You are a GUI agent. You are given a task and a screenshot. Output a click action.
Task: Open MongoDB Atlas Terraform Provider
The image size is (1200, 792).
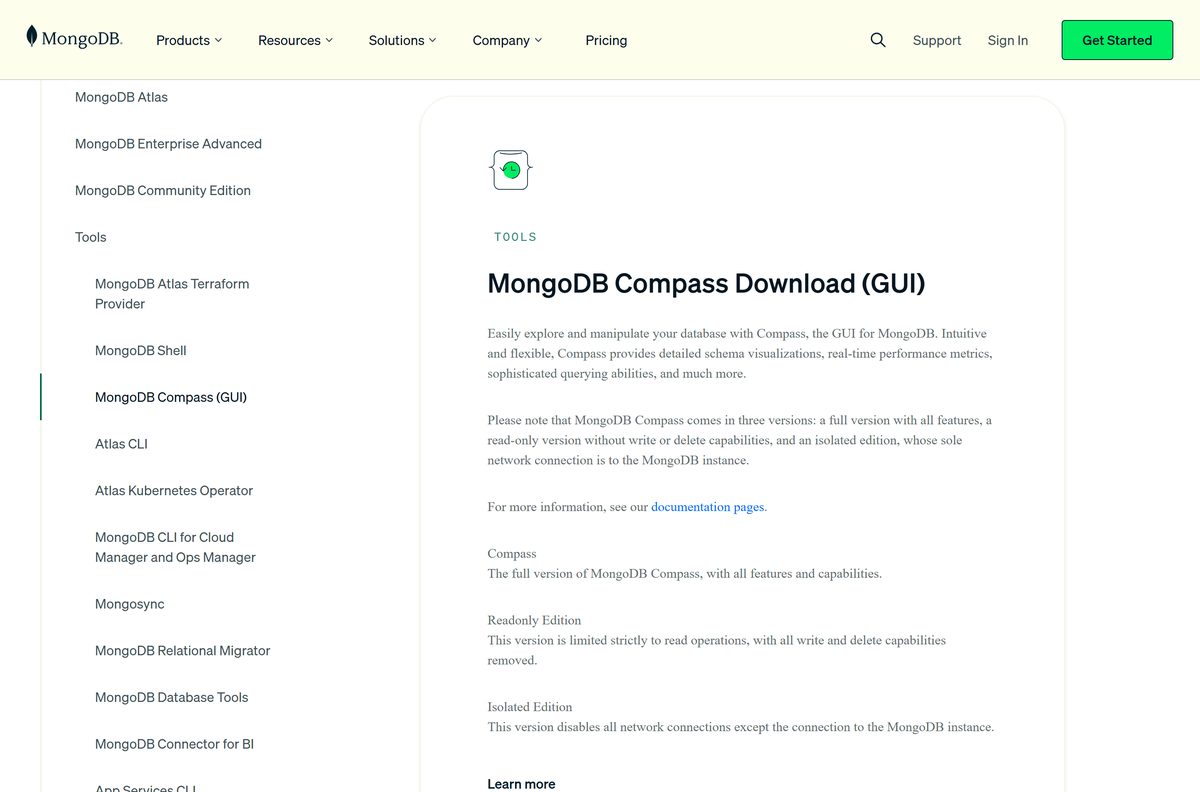[x=172, y=294]
